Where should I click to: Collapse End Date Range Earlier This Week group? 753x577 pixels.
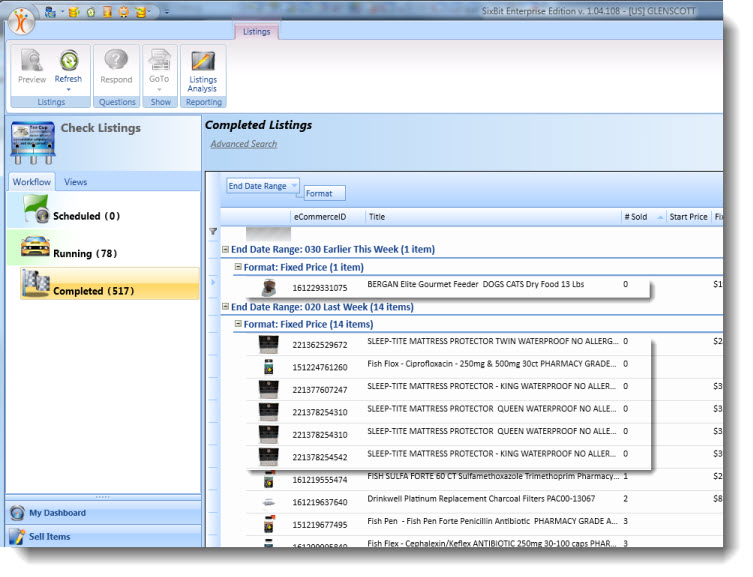(226, 250)
